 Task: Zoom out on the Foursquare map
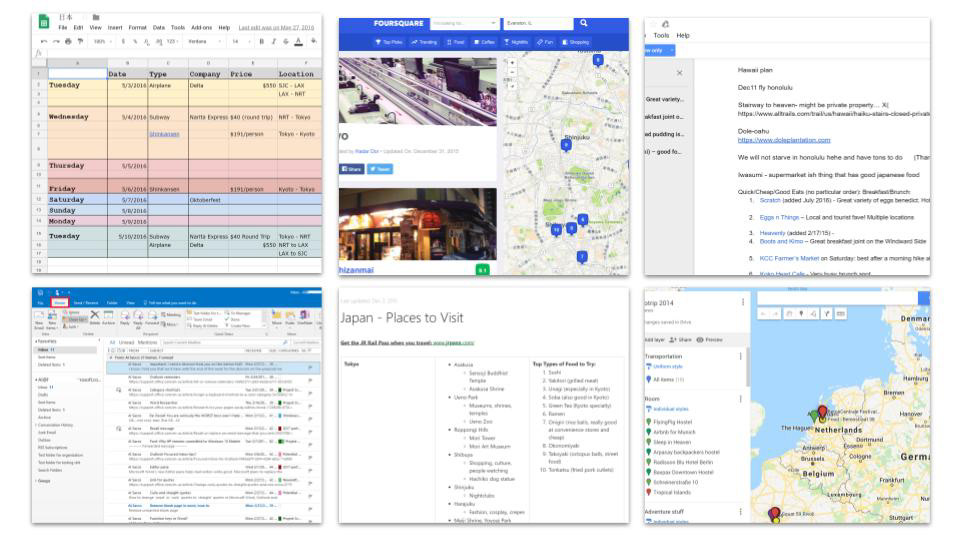click(512, 72)
